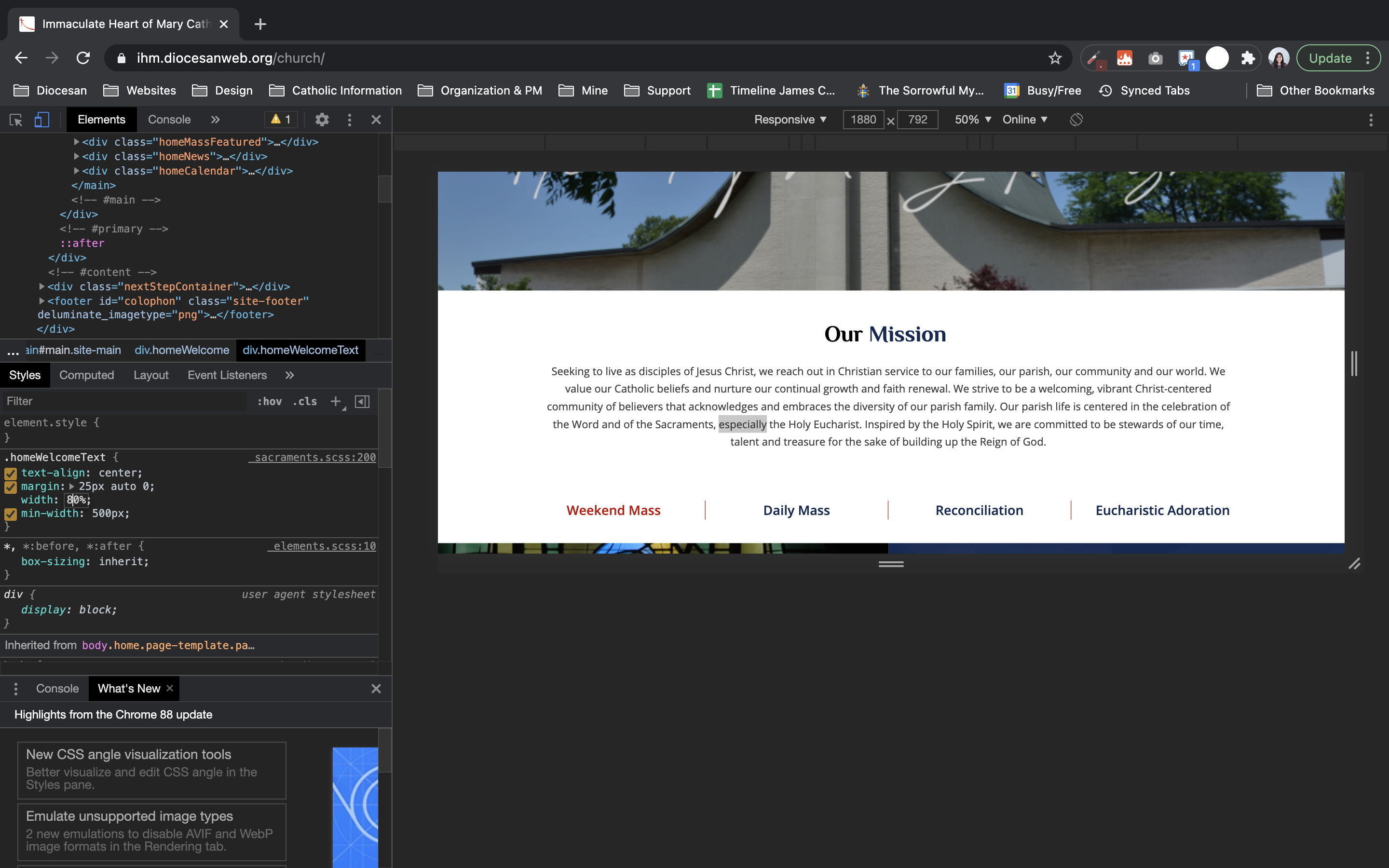Open the Chrome extensions puzzle icon
The image size is (1389, 868).
coord(1247,58)
